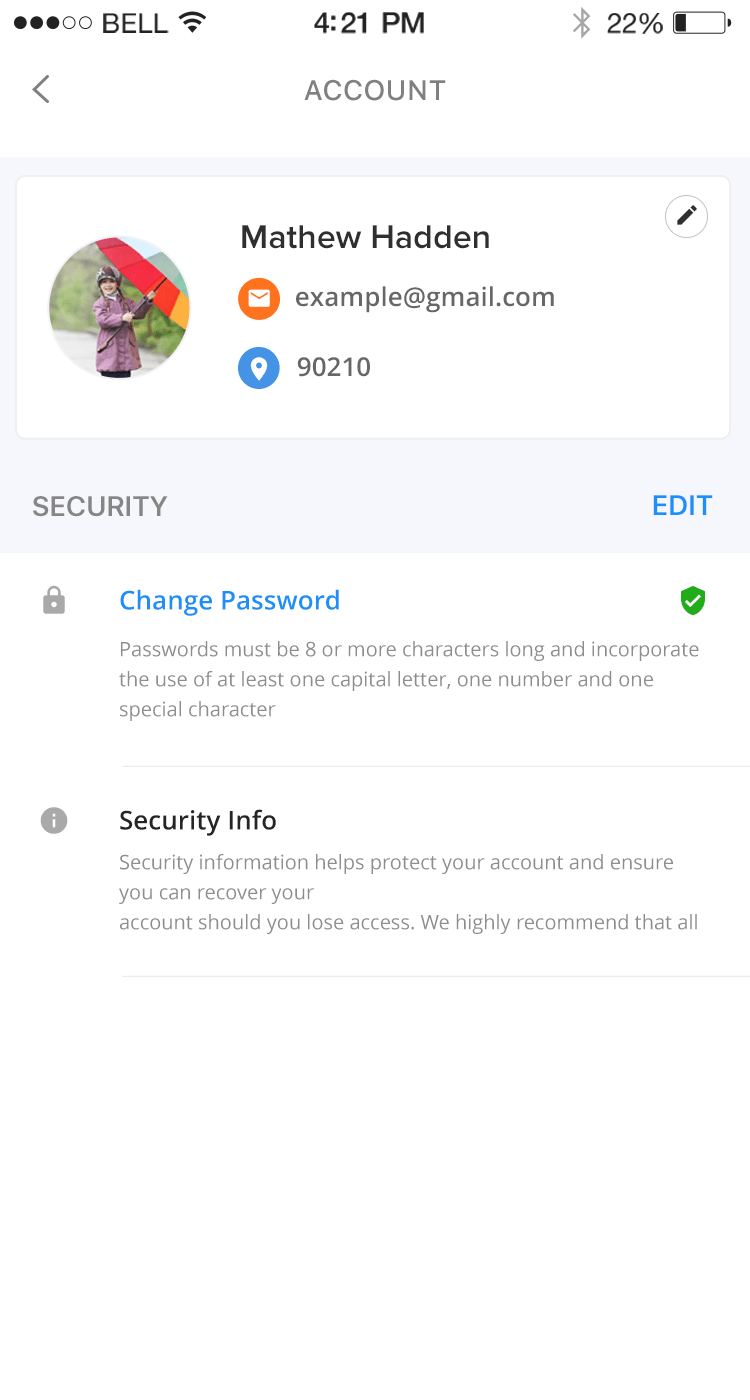Tap the Wi-Fi signal icon
The height and width of the screenshot is (1400, 750).
coord(191,22)
